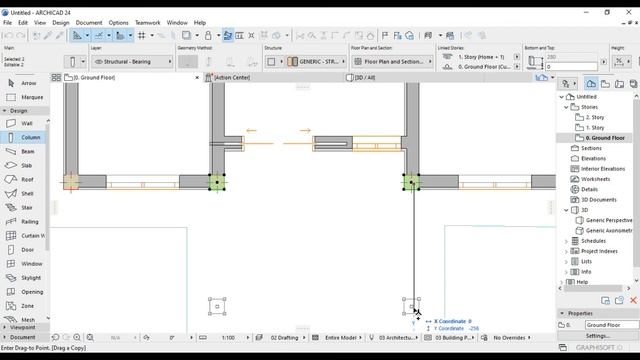
Task: Toggle the grid snap button
Action: pyautogui.click(x=142, y=36)
